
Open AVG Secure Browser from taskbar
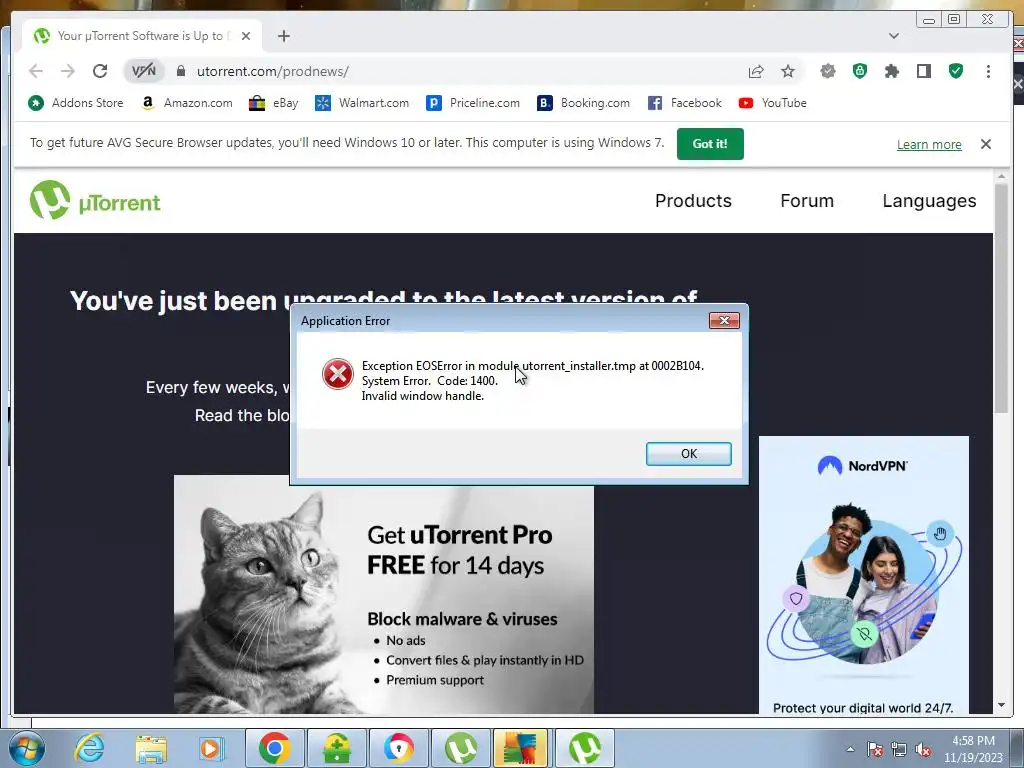[398, 748]
